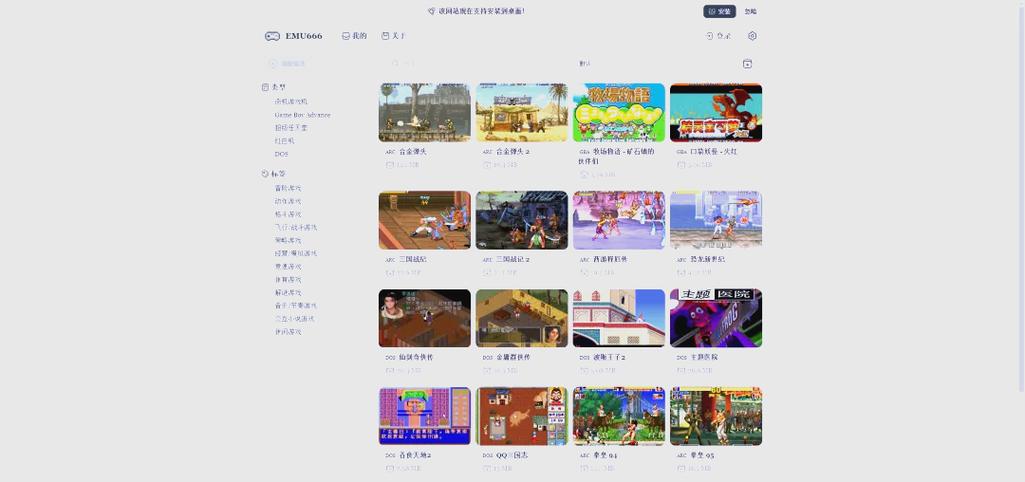This screenshot has width=1025, height=482.
Task: Select the 冒险游戏 tag filter
Action: (x=288, y=188)
